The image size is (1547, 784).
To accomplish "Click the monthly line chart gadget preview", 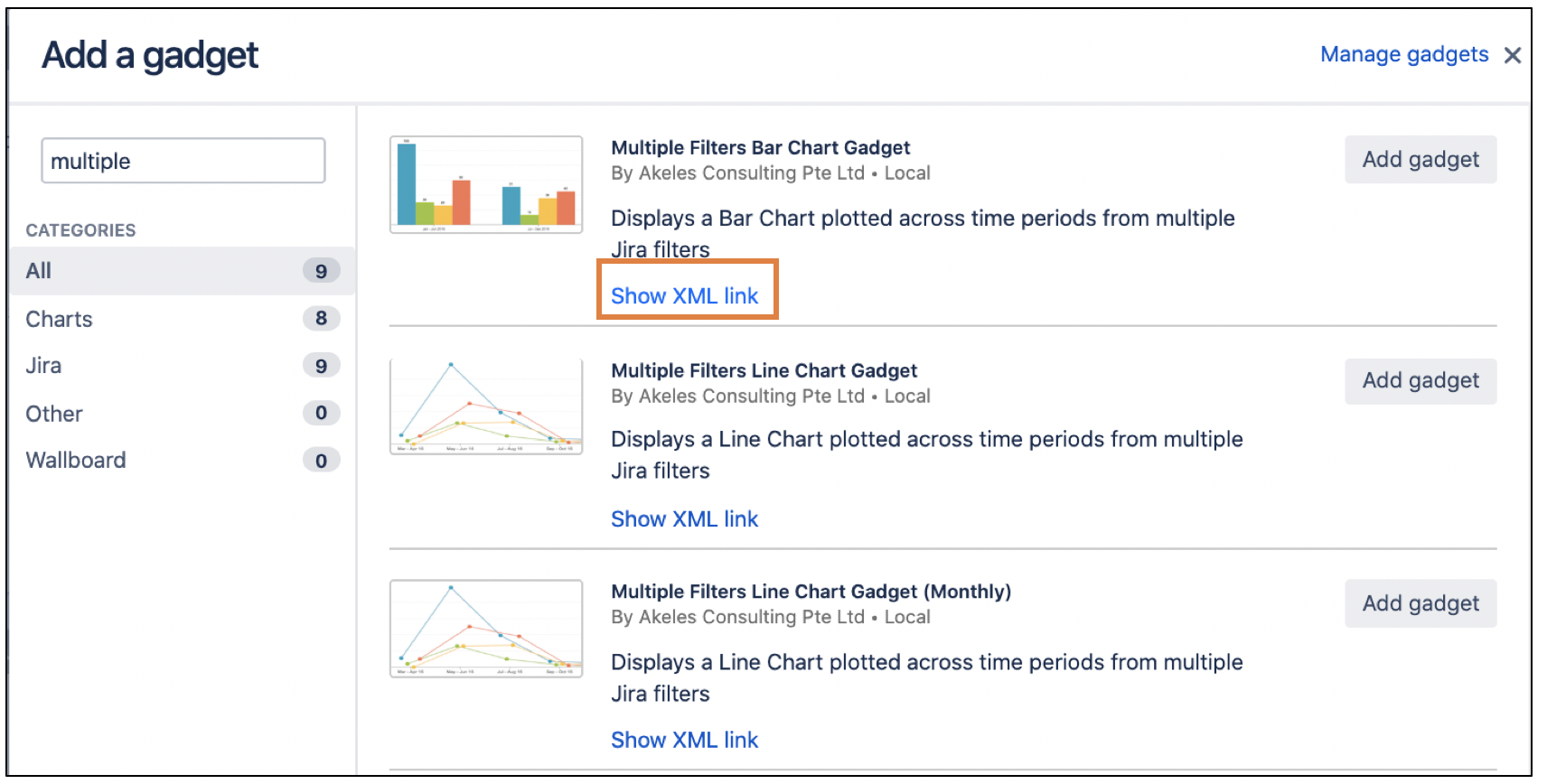I will [485, 628].
